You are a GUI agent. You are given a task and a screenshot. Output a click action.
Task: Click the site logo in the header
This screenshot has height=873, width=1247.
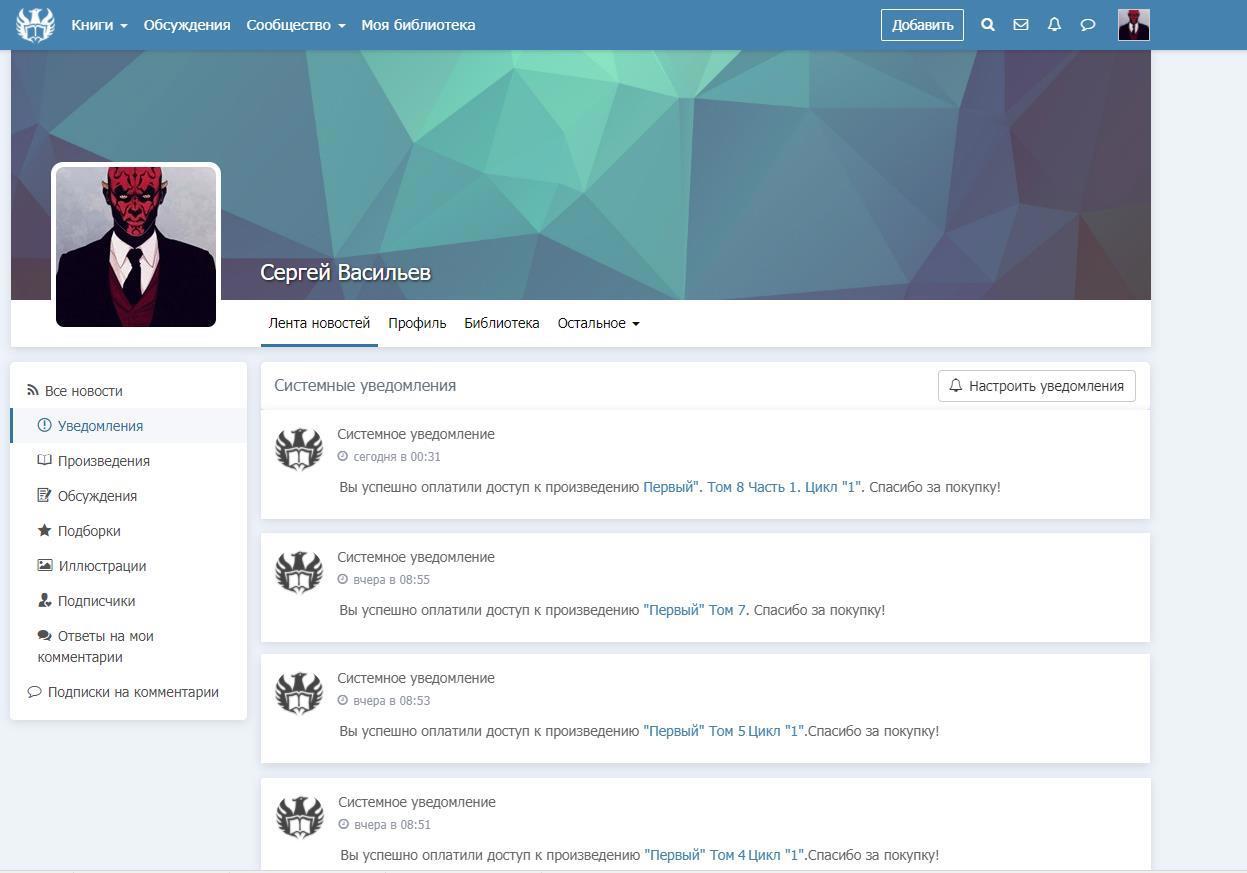(35, 25)
